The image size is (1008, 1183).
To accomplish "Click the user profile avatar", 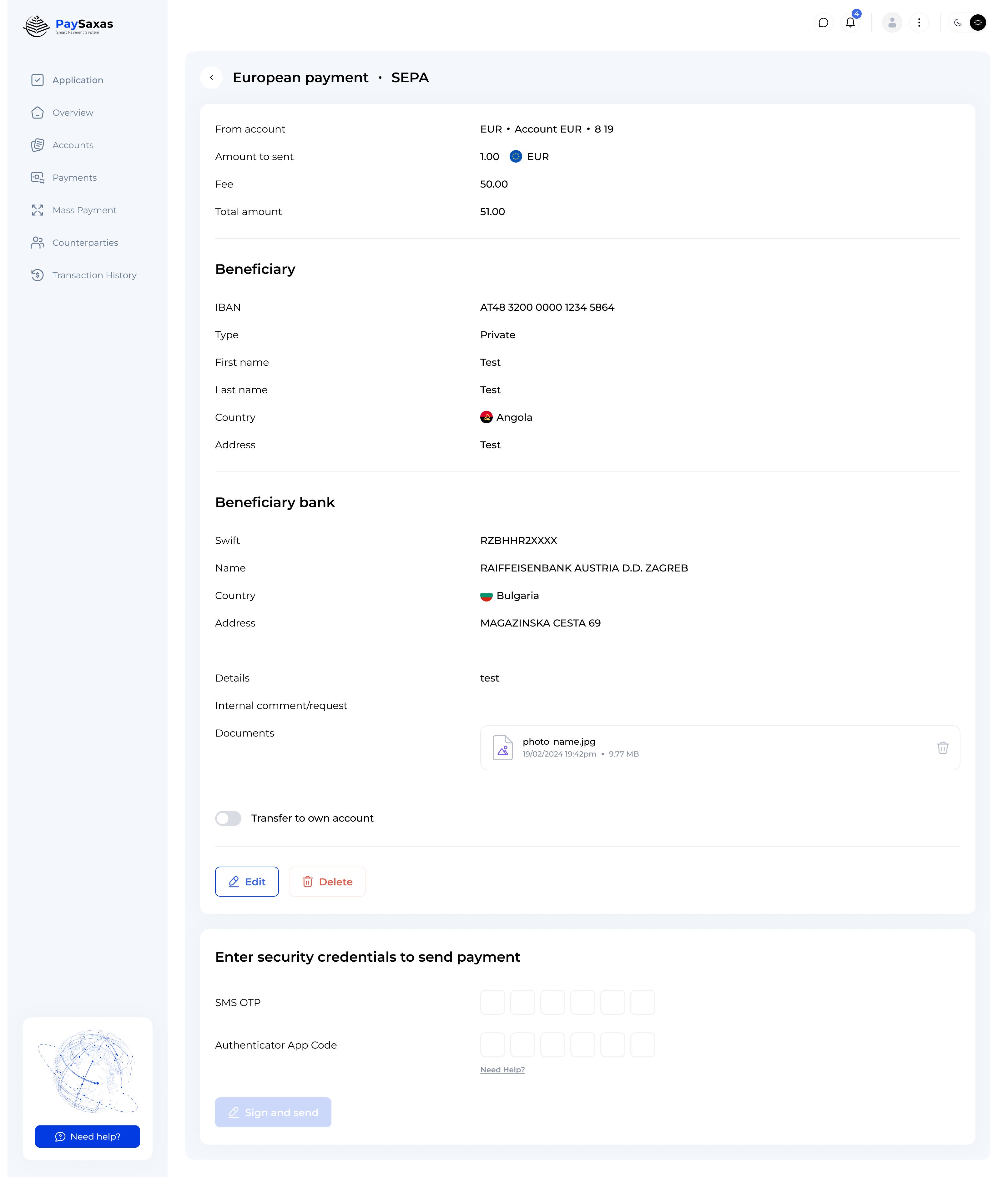I will pos(891,23).
